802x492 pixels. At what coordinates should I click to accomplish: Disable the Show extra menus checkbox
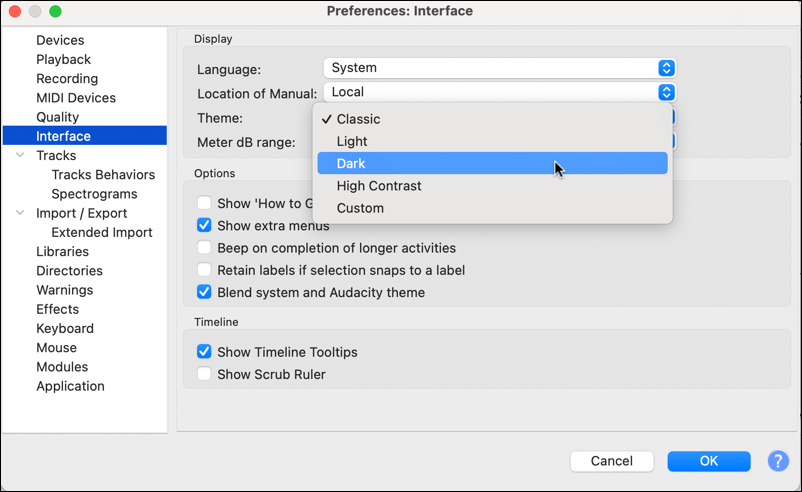204,226
